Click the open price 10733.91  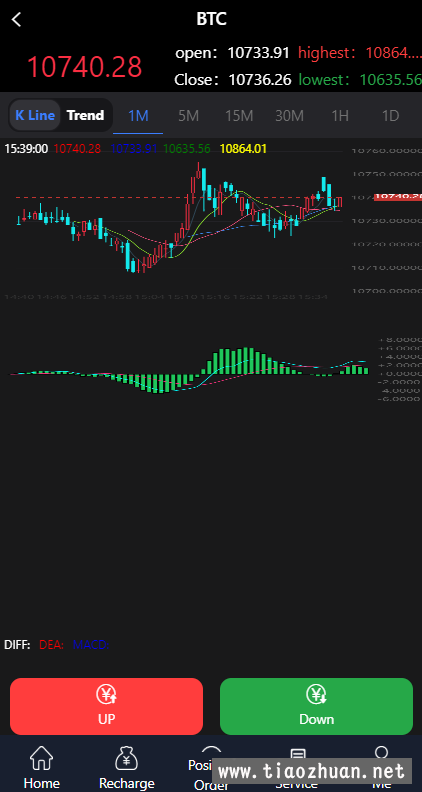(x=258, y=53)
